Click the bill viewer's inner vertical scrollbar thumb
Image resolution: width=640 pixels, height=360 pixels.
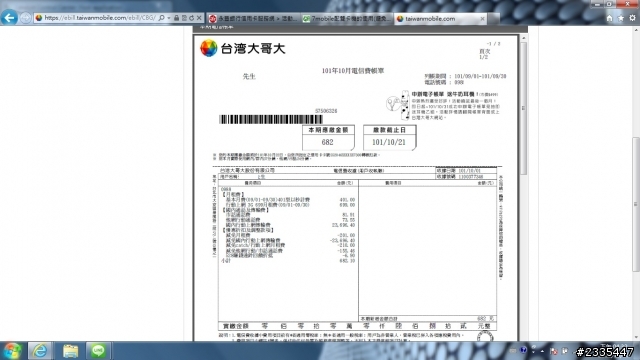[524, 108]
